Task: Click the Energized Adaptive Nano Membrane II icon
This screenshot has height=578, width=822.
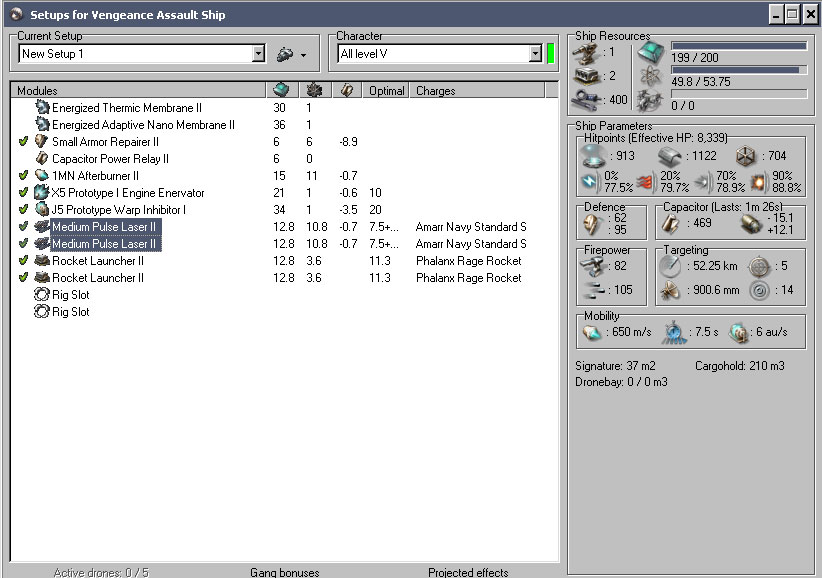Action: click(42, 124)
